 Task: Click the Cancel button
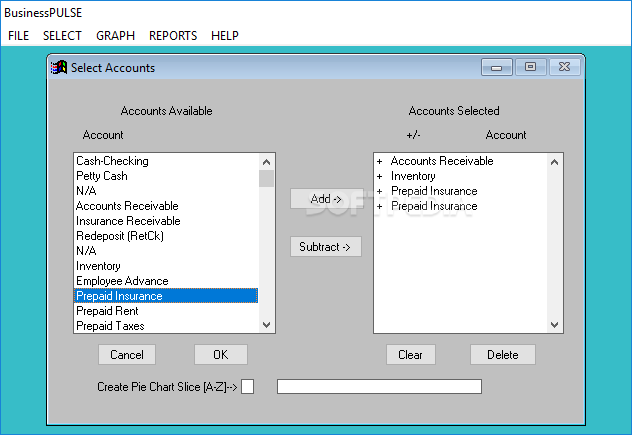127,354
